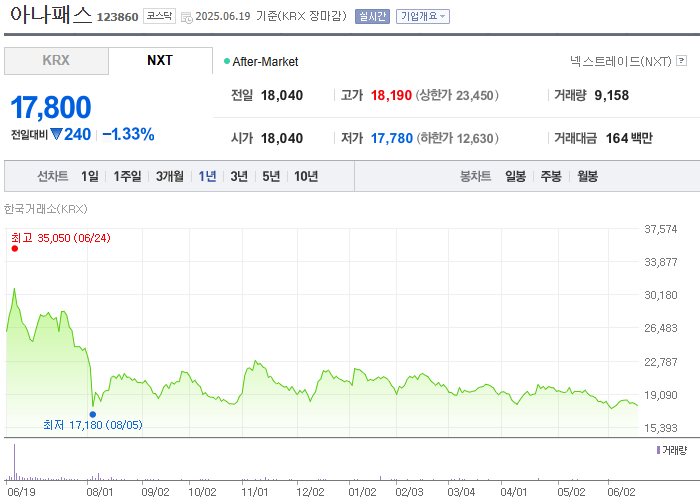Click the 거래량 volume legend

tap(672, 450)
